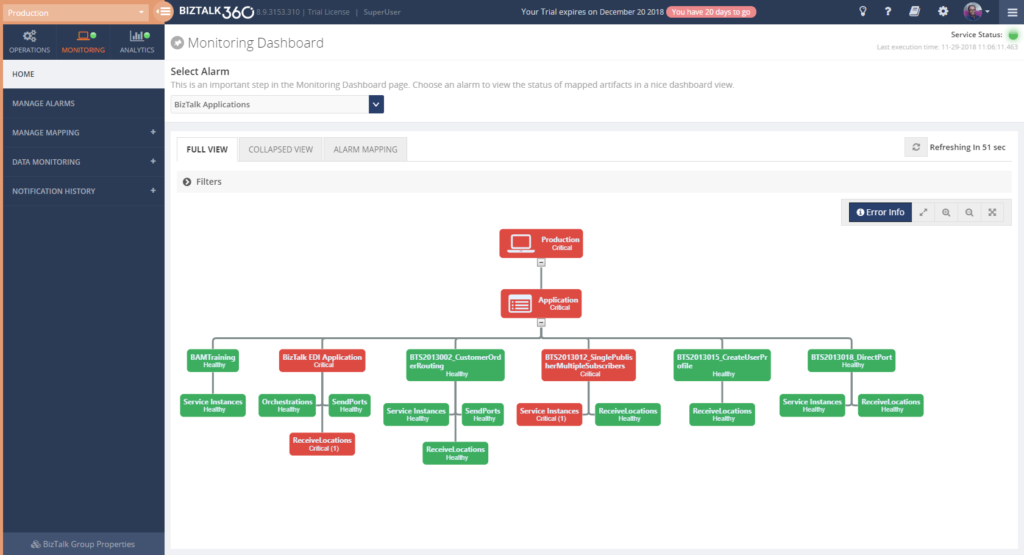1024x555 pixels.
Task: Click the Trial License text in header
Action: 328,12
